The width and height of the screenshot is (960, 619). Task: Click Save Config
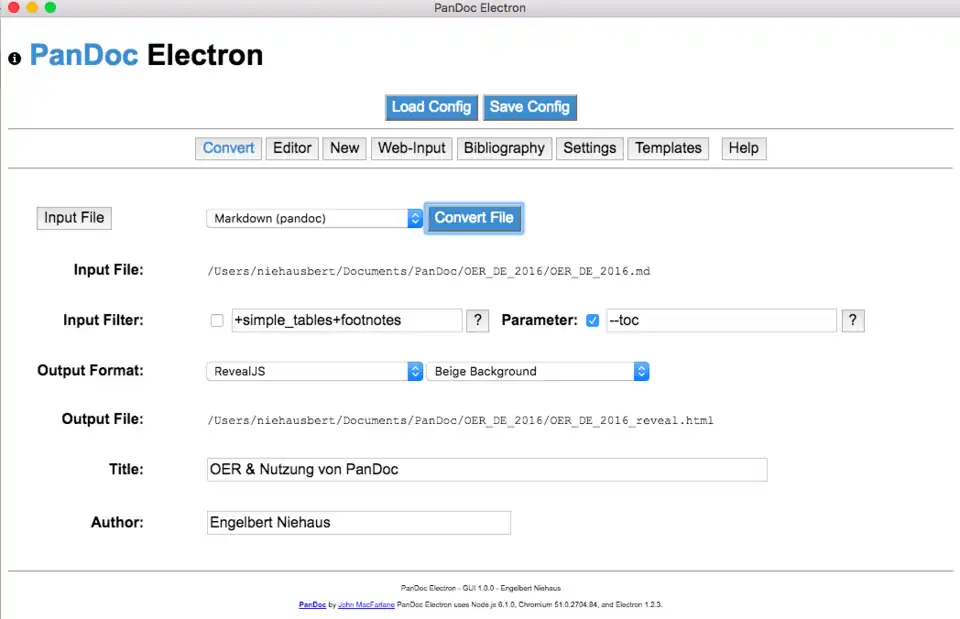pyautogui.click(x=530, y=107)
